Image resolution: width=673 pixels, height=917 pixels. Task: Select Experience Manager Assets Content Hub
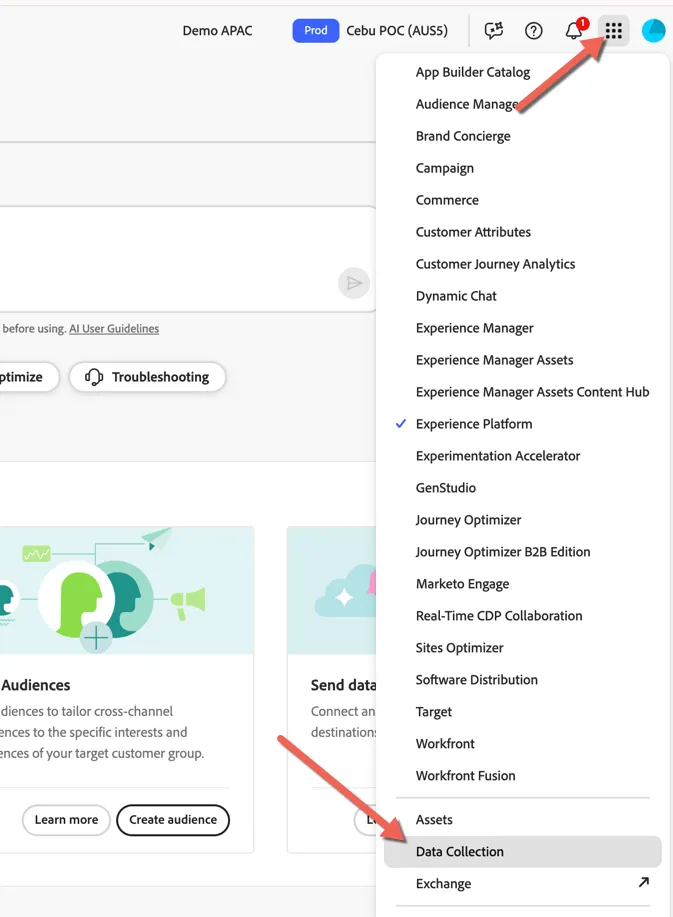[532, 392]
